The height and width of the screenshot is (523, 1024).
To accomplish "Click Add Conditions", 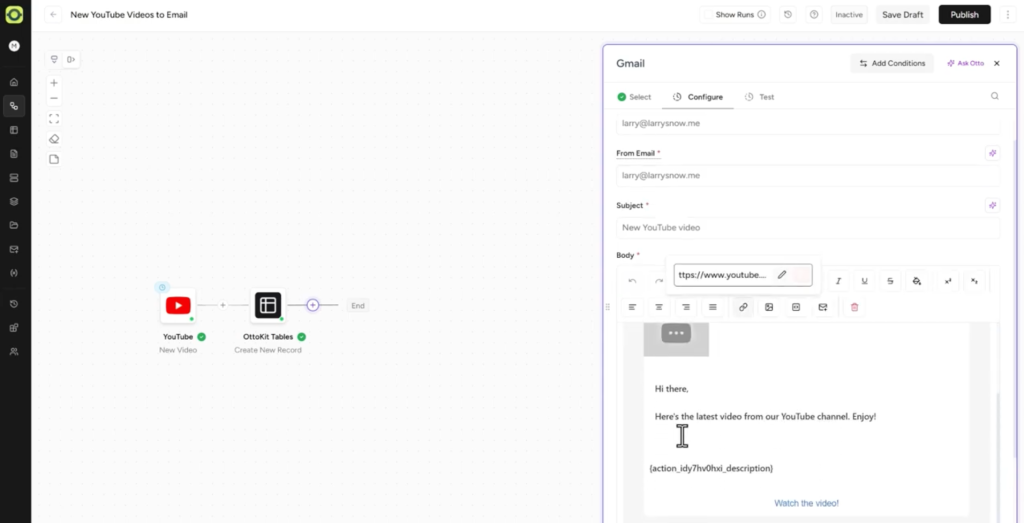I will coord(892,63).
